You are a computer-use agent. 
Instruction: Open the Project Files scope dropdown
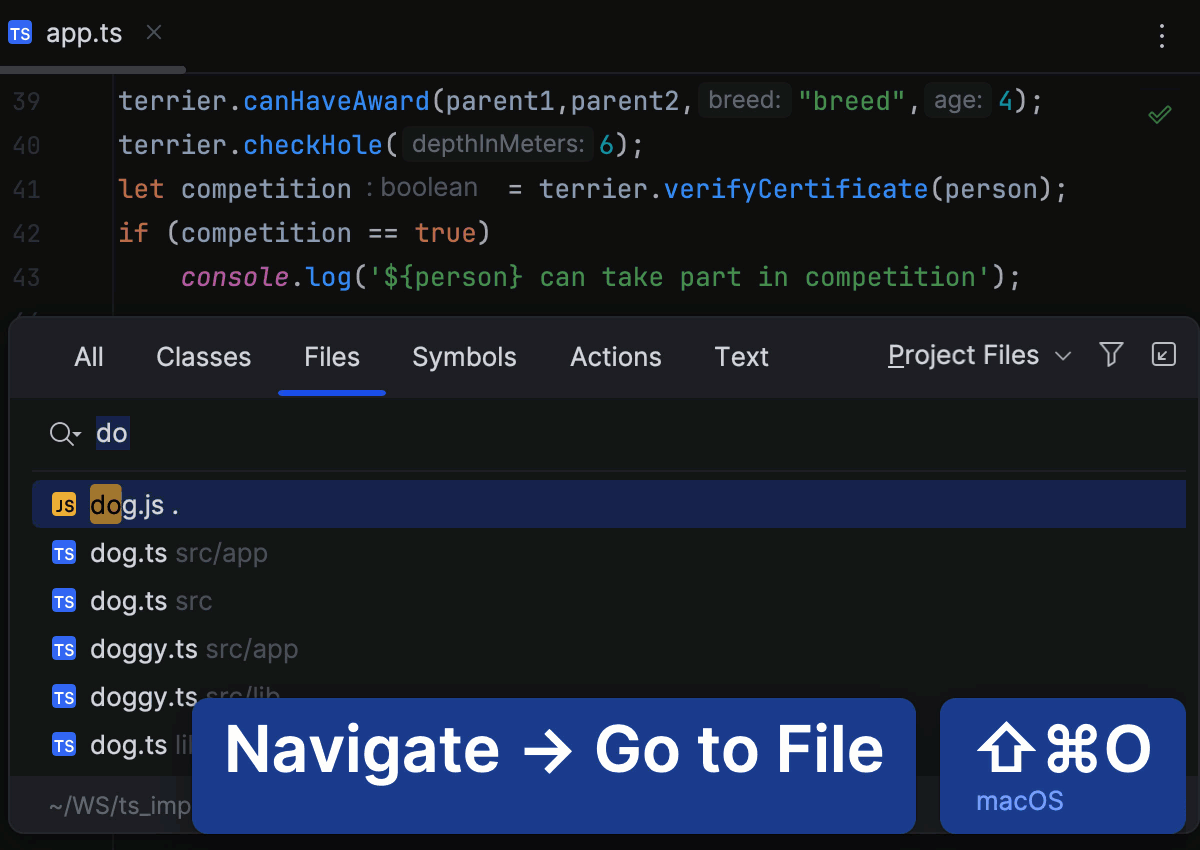[x=977, y=355]
